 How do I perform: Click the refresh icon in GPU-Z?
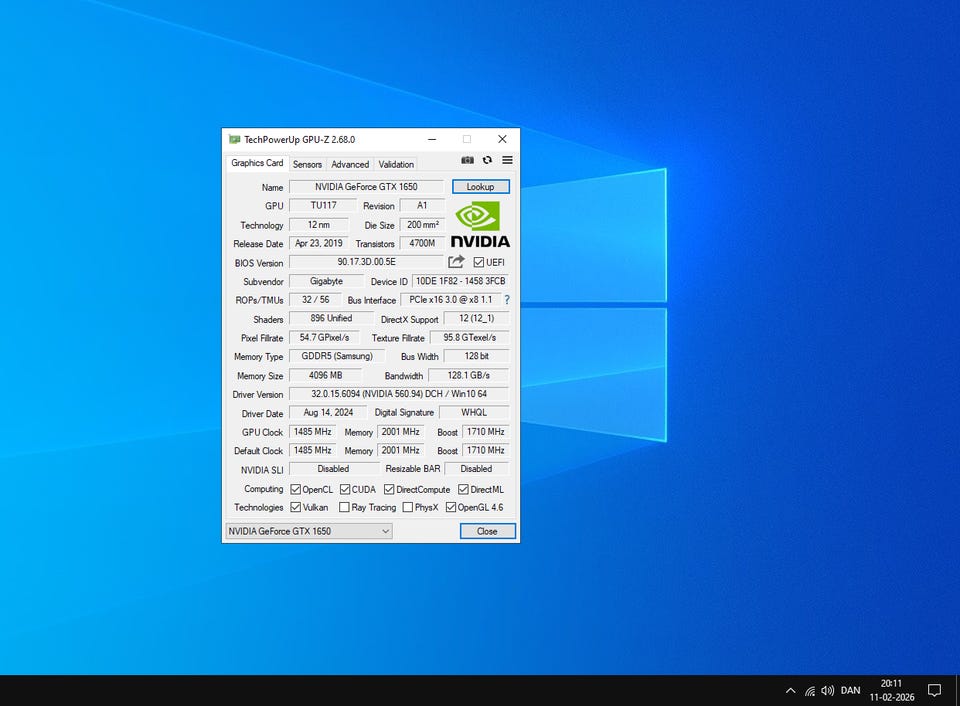487,160
